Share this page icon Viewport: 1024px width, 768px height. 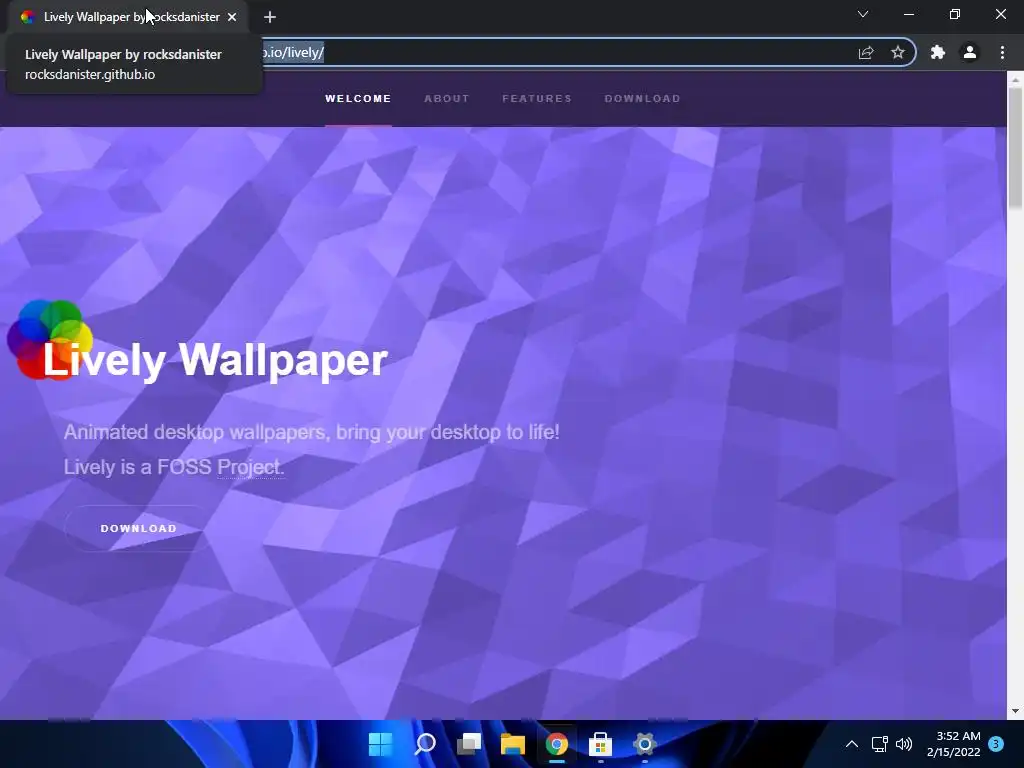tap(866, 52)
